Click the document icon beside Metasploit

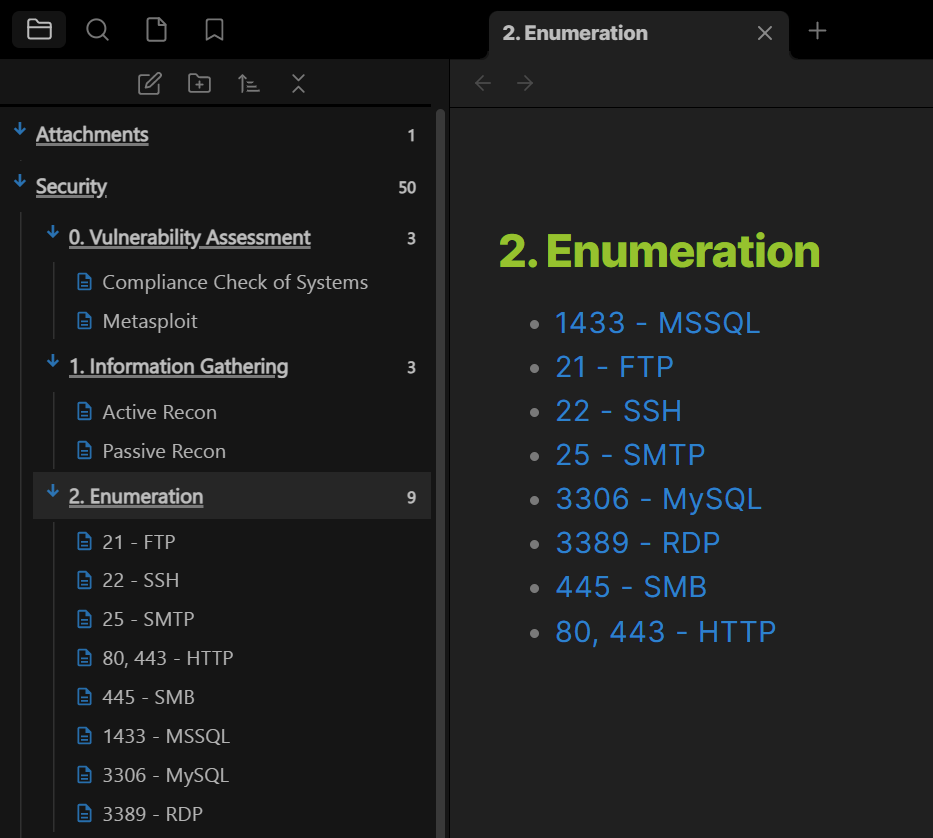tap(84, 321)
